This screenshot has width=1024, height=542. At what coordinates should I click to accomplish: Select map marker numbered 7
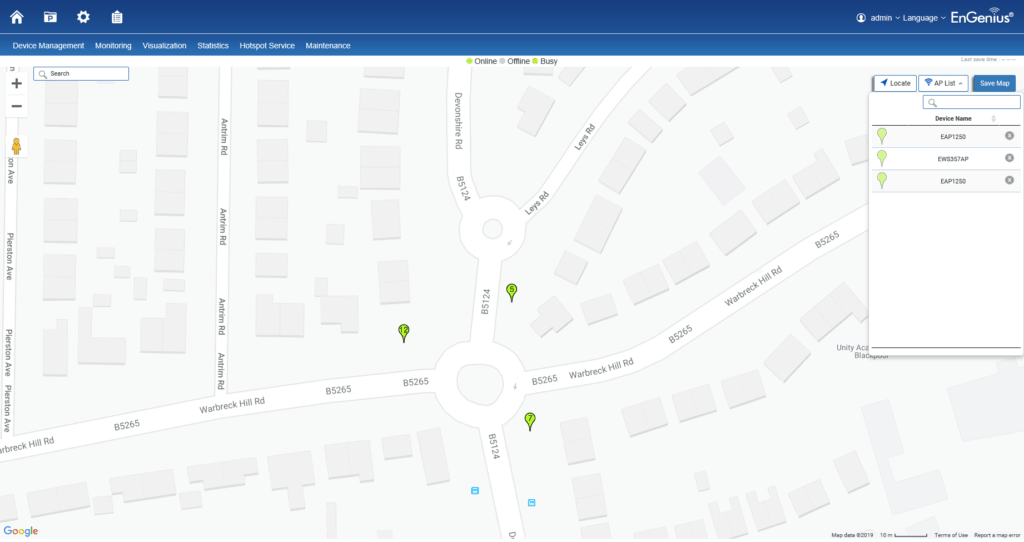point(530,420)
